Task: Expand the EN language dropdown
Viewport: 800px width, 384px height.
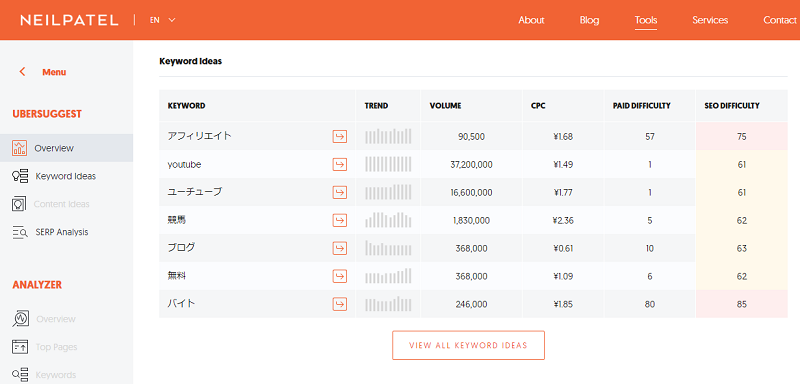Action: coord(163,20)
